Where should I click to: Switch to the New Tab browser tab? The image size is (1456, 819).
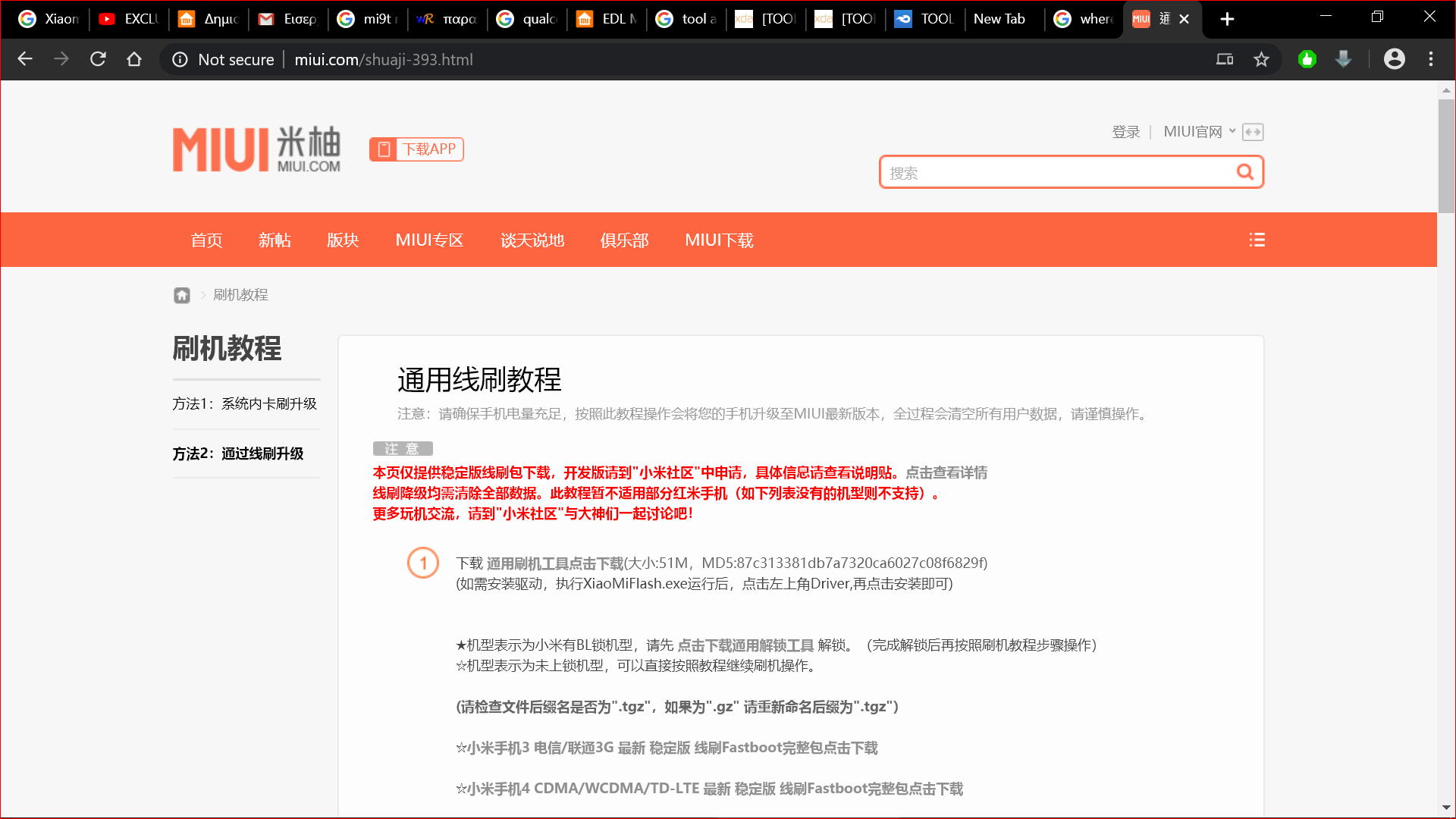[999, 19]
